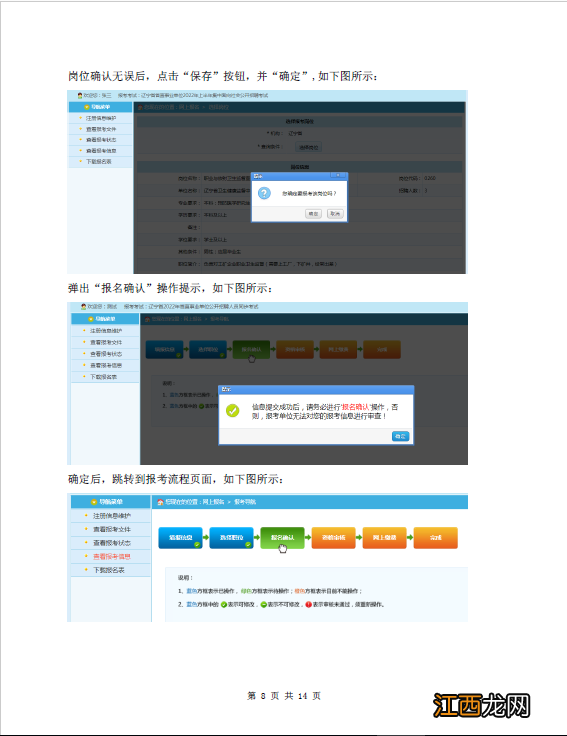Click the 导航菜单 header icon in second screenshot

pyautogui.click(x=91, y=319)
